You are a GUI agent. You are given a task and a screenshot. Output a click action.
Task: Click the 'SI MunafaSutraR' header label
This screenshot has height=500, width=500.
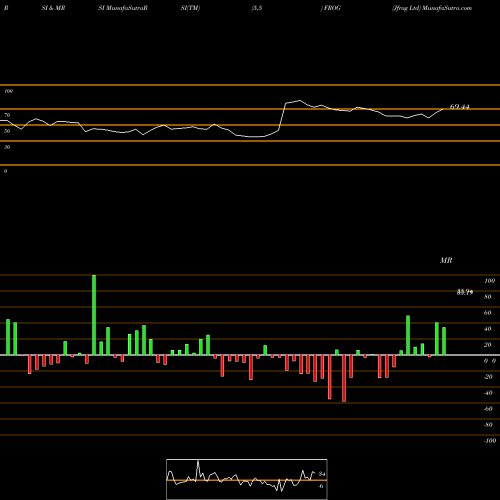pyautogui.click(x=123, y=8)
